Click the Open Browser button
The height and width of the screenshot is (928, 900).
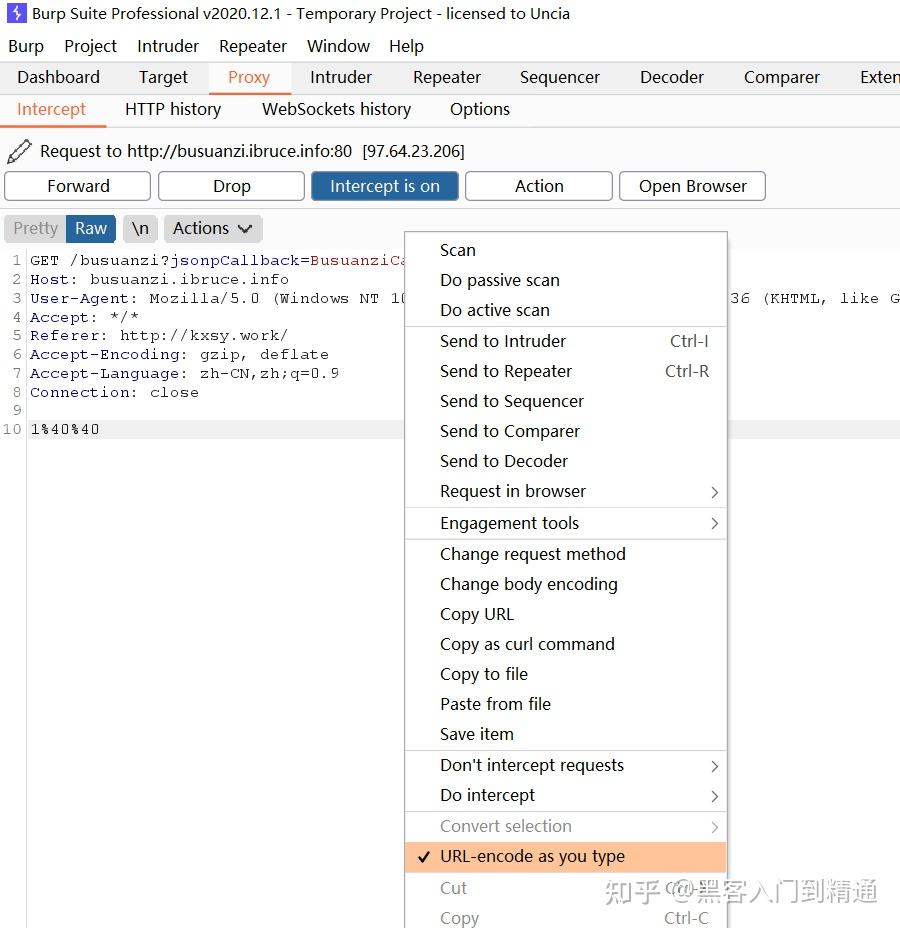pyautogui.click(x=692, y=186)
